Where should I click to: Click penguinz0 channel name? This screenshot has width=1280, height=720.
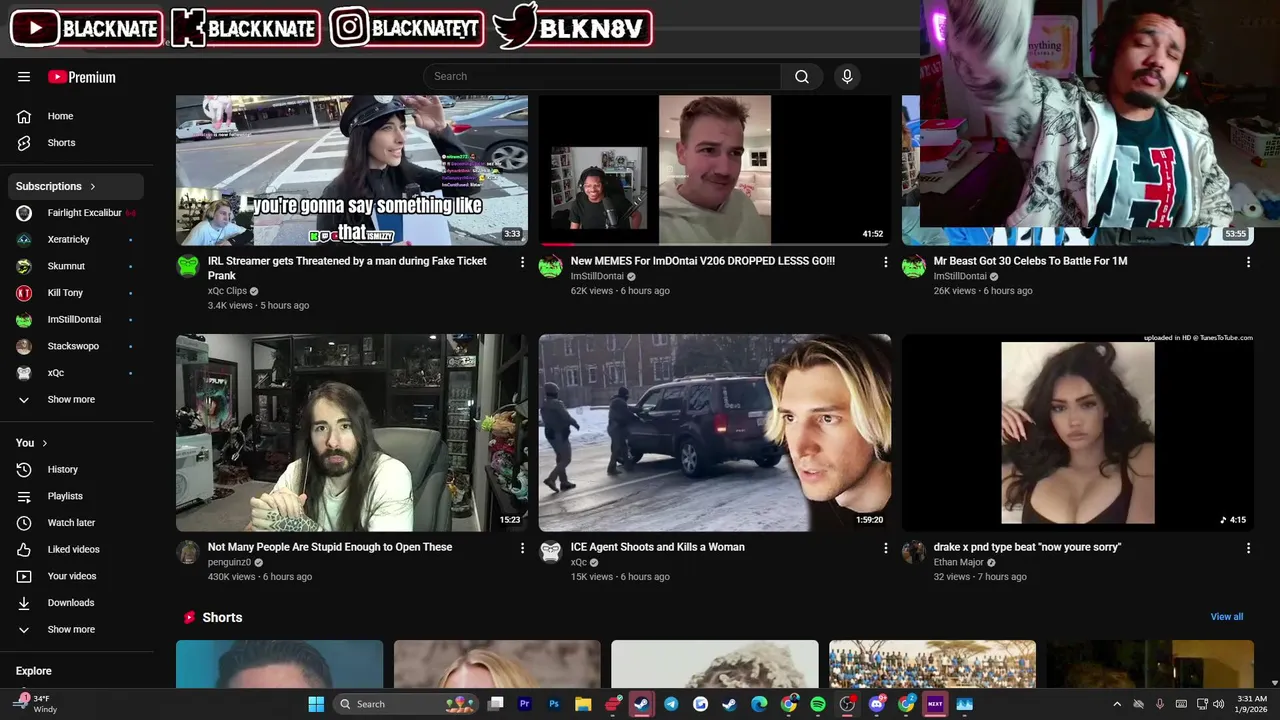pos(229,562)
